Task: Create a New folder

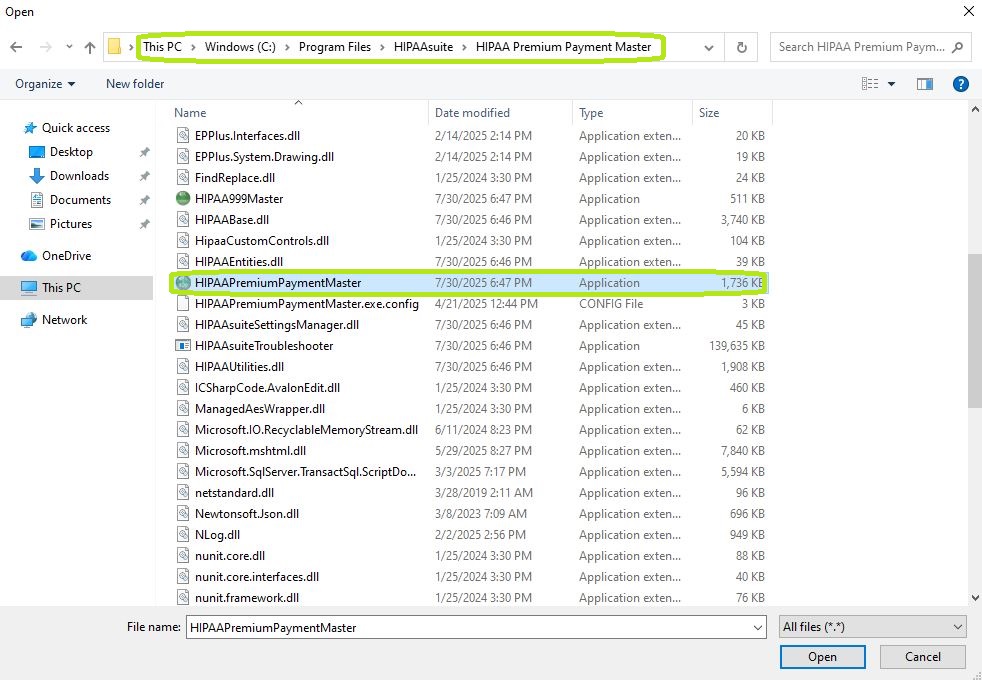Action: coord(135,84)
